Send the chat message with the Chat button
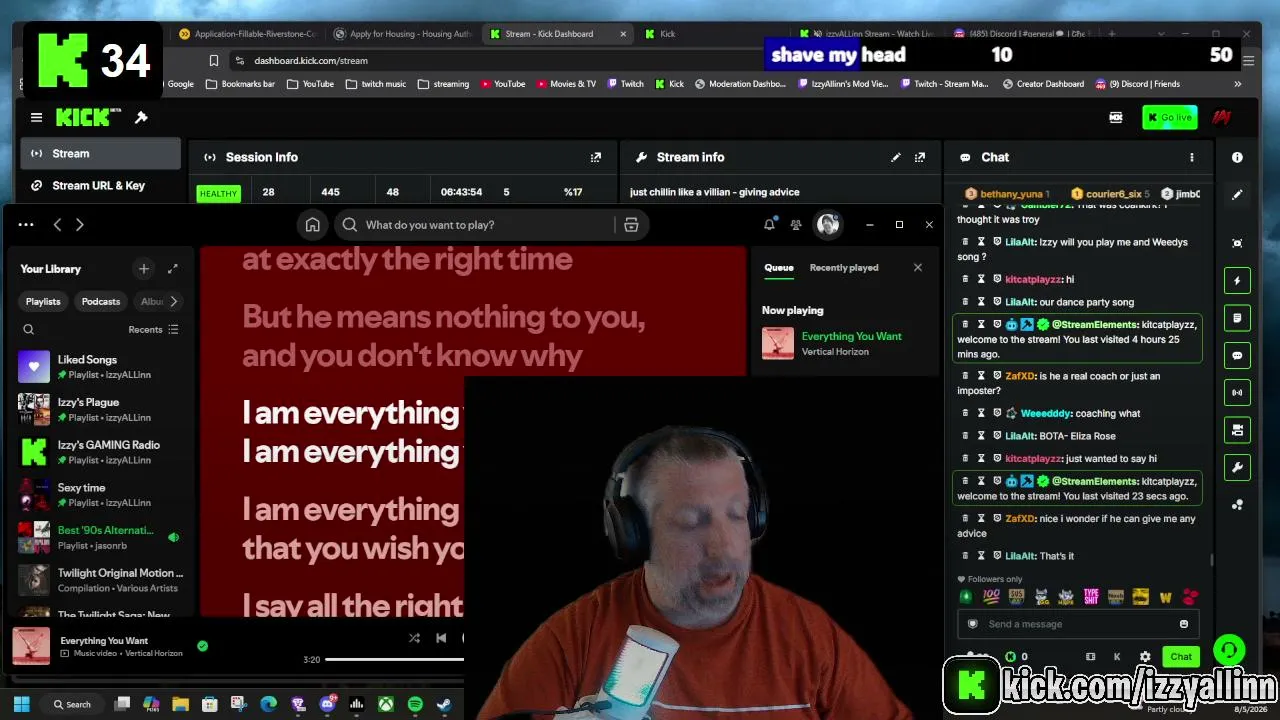 (x=1181, y=657)
